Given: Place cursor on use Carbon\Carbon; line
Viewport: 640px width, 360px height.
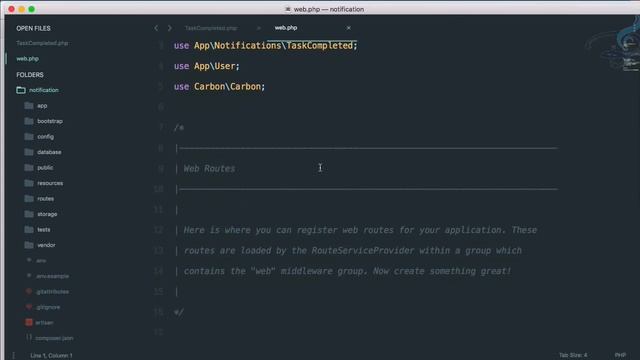Looking at the screenshot, I should [x=219, y=87].
